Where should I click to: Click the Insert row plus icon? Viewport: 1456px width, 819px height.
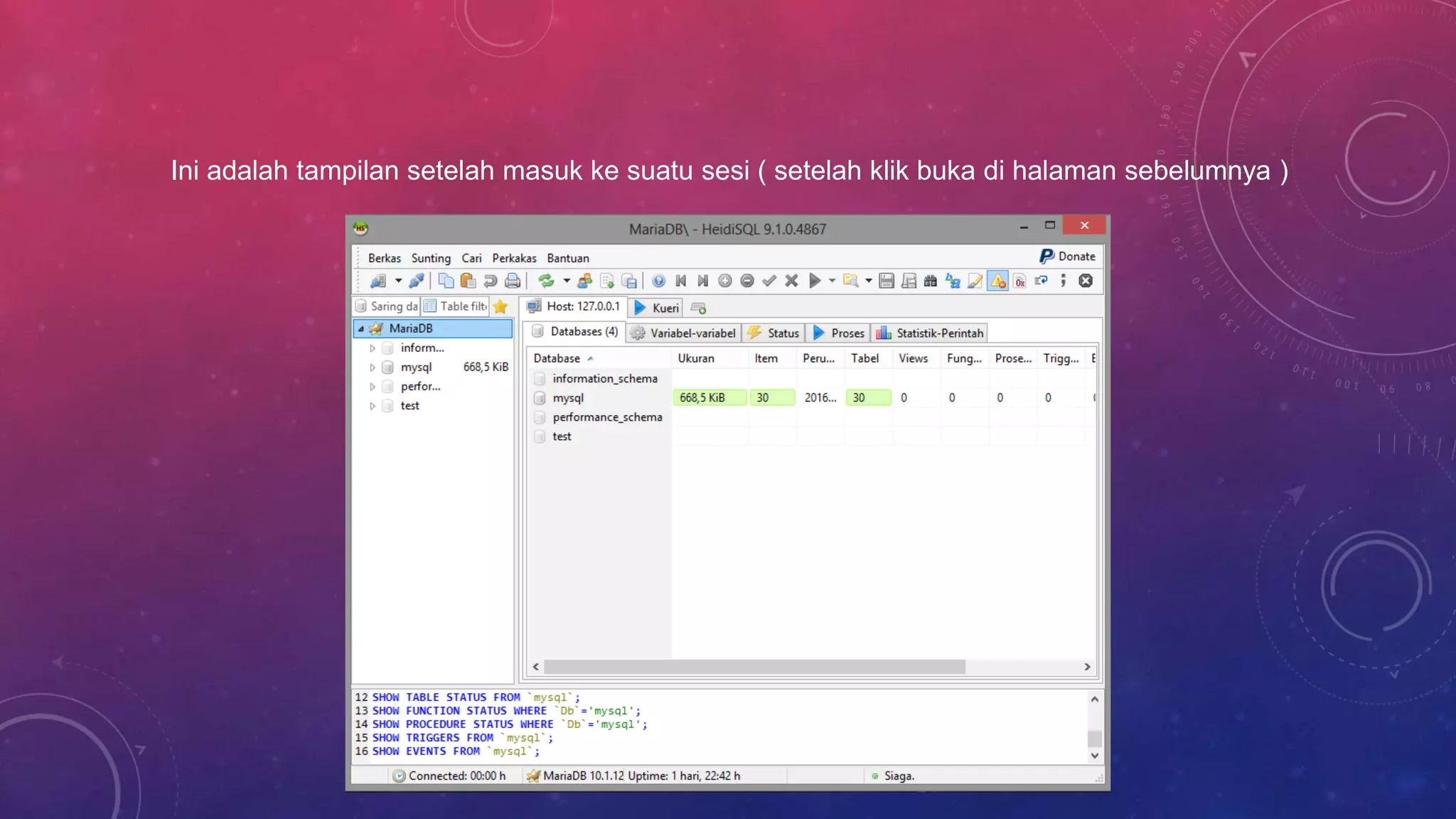(x=725, y=281)
